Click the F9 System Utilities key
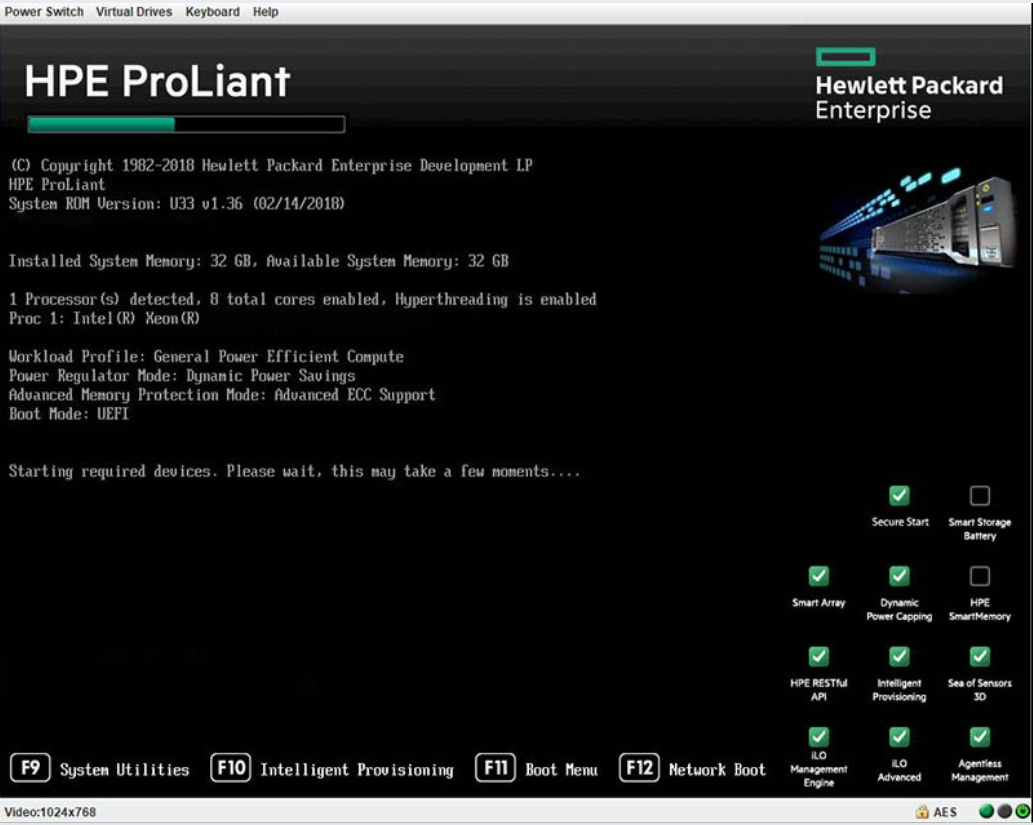Image resolution: width=1033 pixels, height=825 pixels. tap(30, 768)
